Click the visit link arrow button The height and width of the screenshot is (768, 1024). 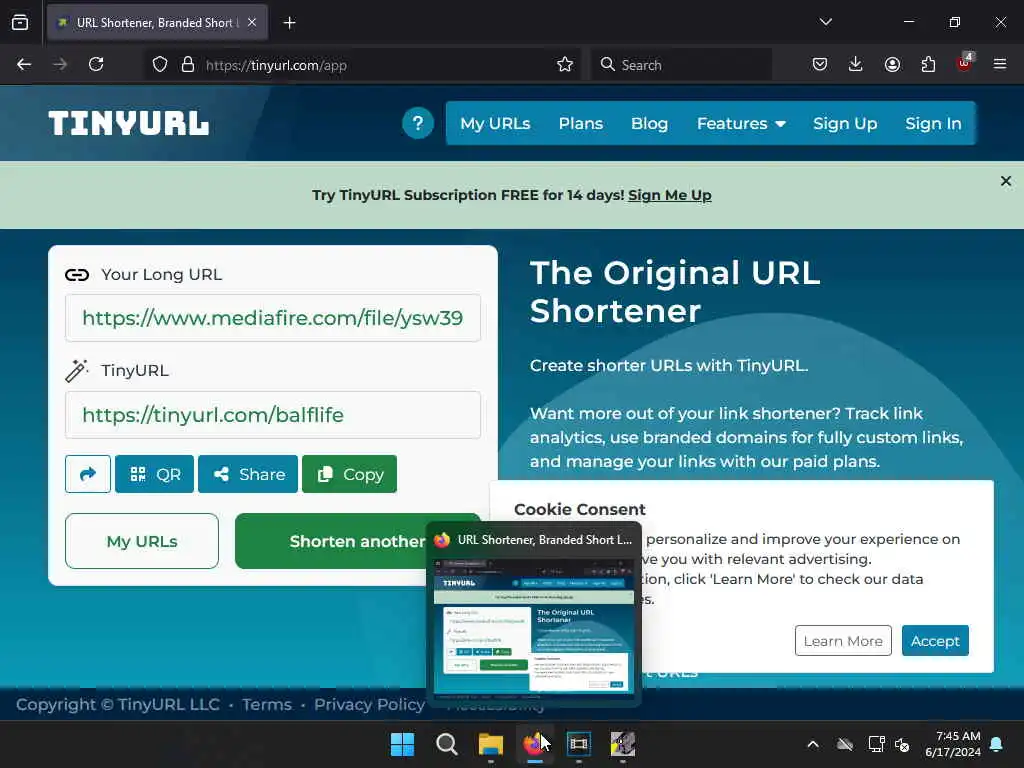88,474
